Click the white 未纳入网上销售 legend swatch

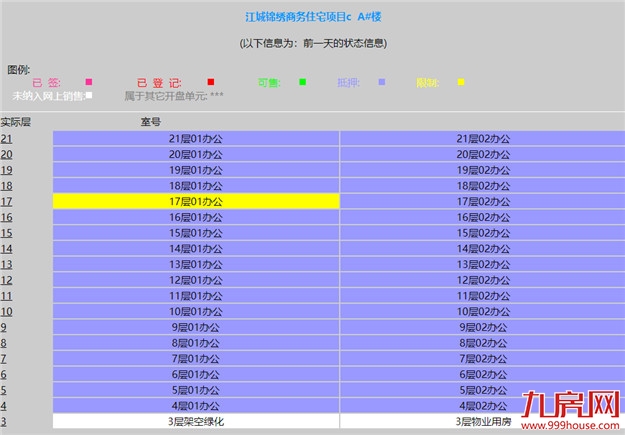89,96
